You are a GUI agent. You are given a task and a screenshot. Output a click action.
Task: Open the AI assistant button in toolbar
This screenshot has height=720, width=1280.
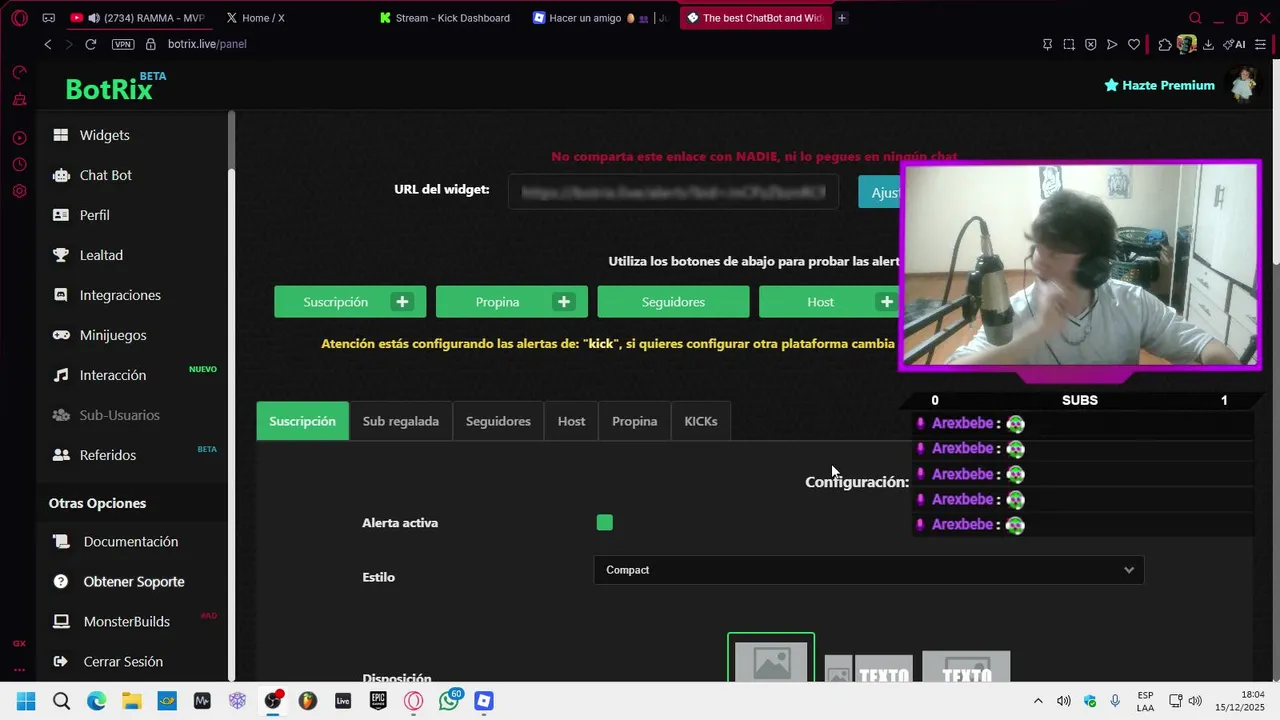pos(1234,44)
